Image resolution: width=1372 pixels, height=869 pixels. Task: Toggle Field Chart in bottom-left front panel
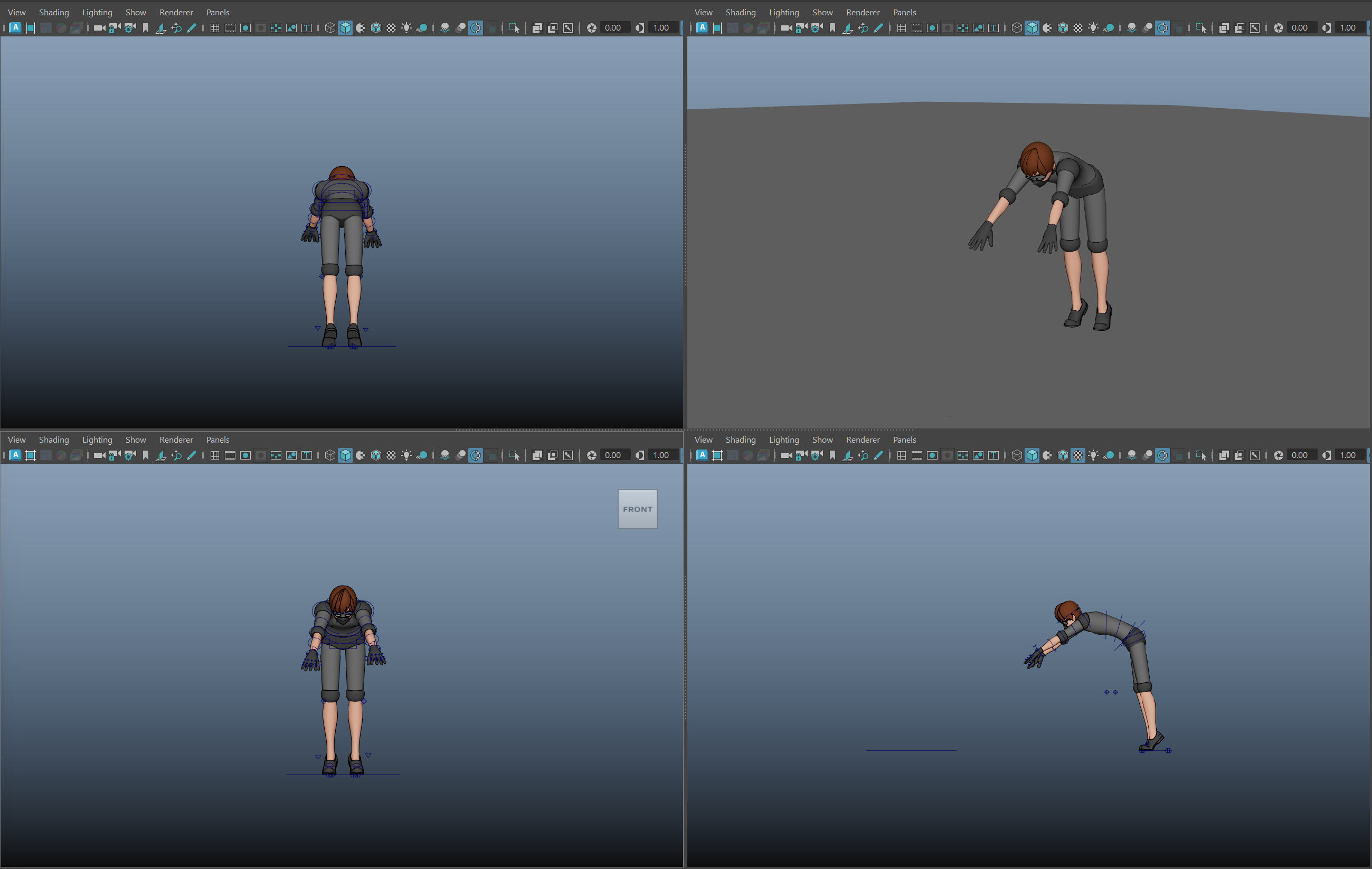[276, 455]
